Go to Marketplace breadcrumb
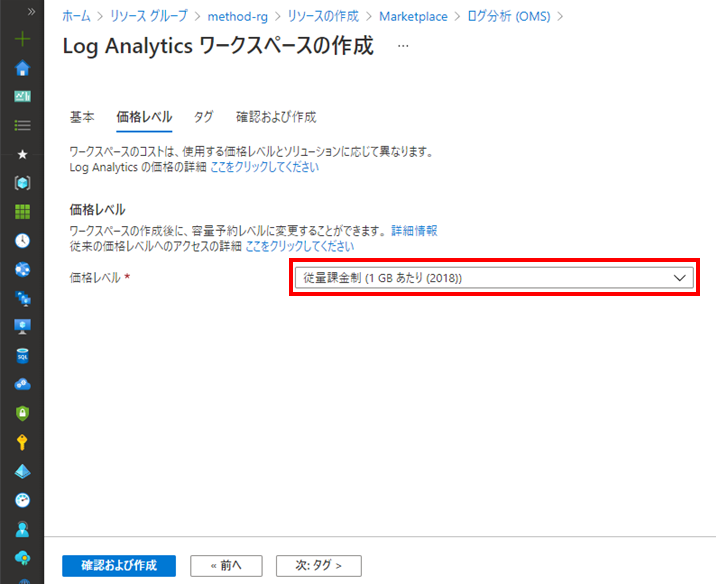Image resolution: width=716 pixels, height=584 pixels. click(x=413, y=16)
